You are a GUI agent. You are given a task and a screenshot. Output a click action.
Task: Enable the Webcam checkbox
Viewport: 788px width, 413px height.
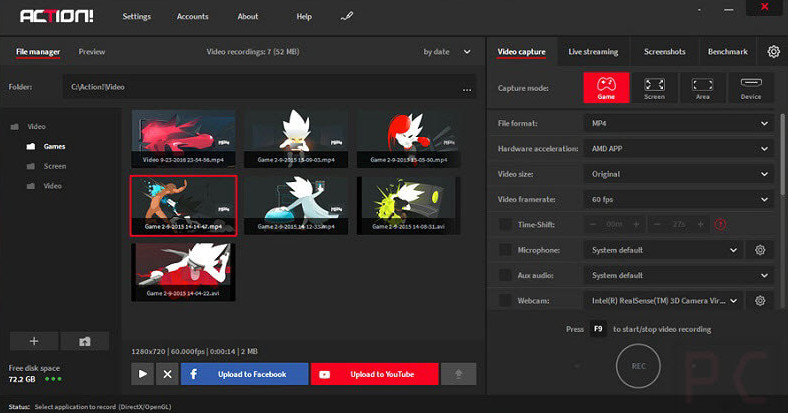coord(505,300)
